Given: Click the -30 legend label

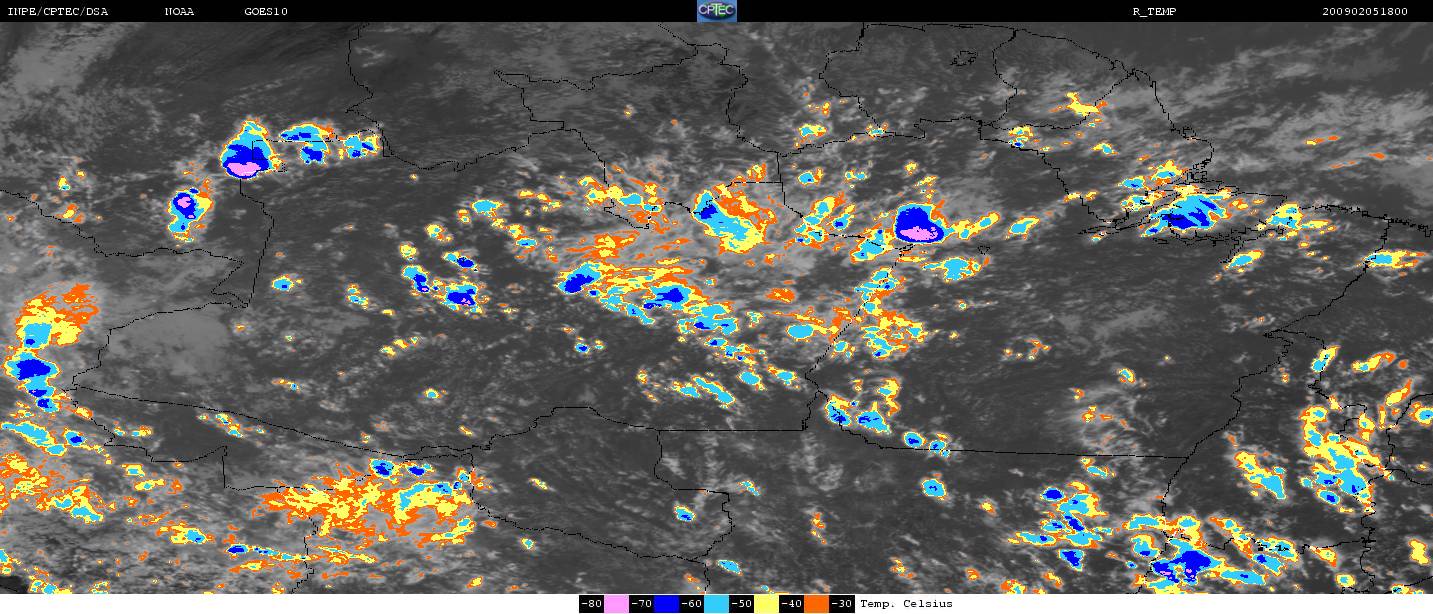Looking at the screenshot, I should pos(842,604).
